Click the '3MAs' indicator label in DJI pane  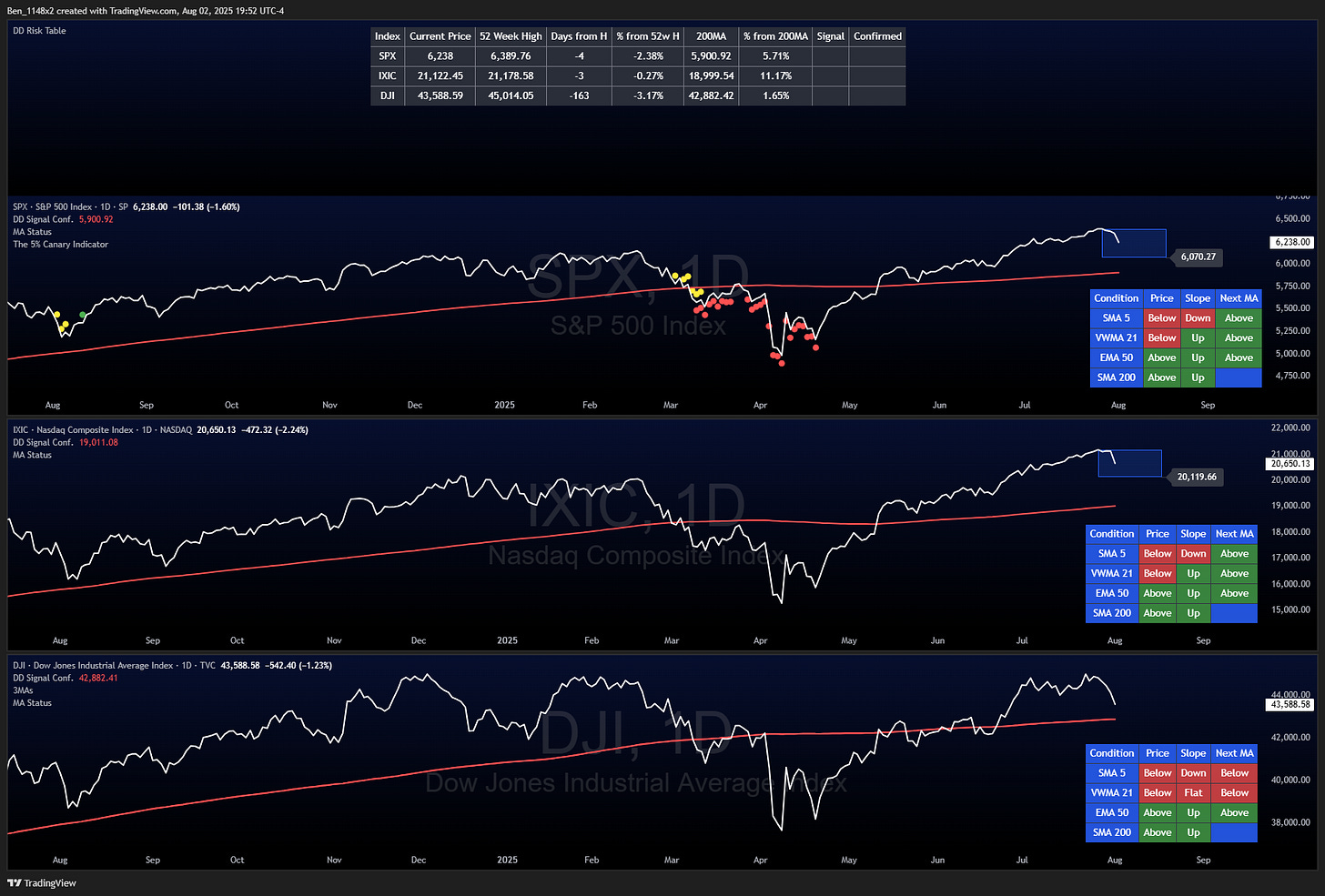click(23, 691)
